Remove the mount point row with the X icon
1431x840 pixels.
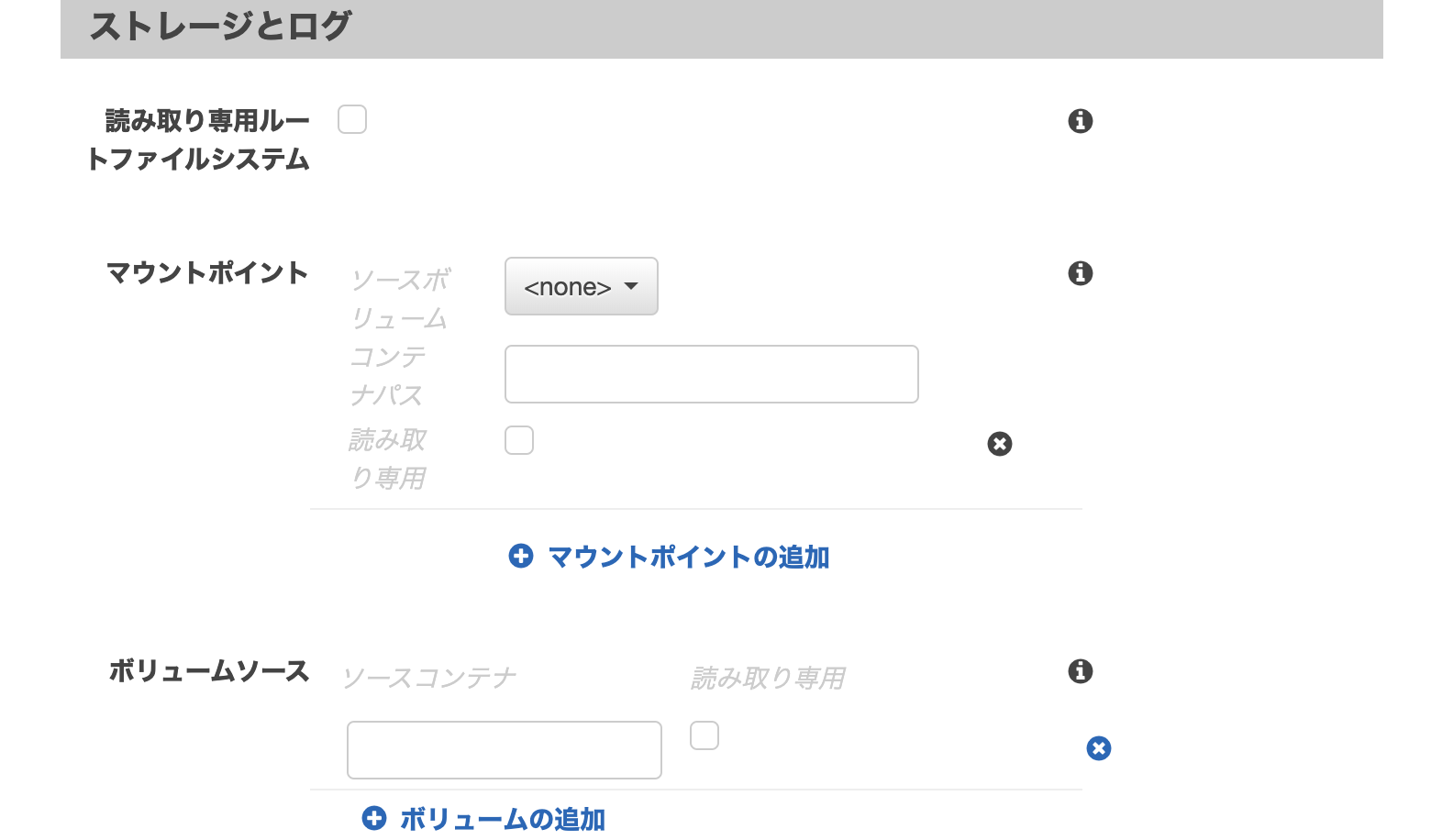pyautogui.click(x=1000, y=444)
